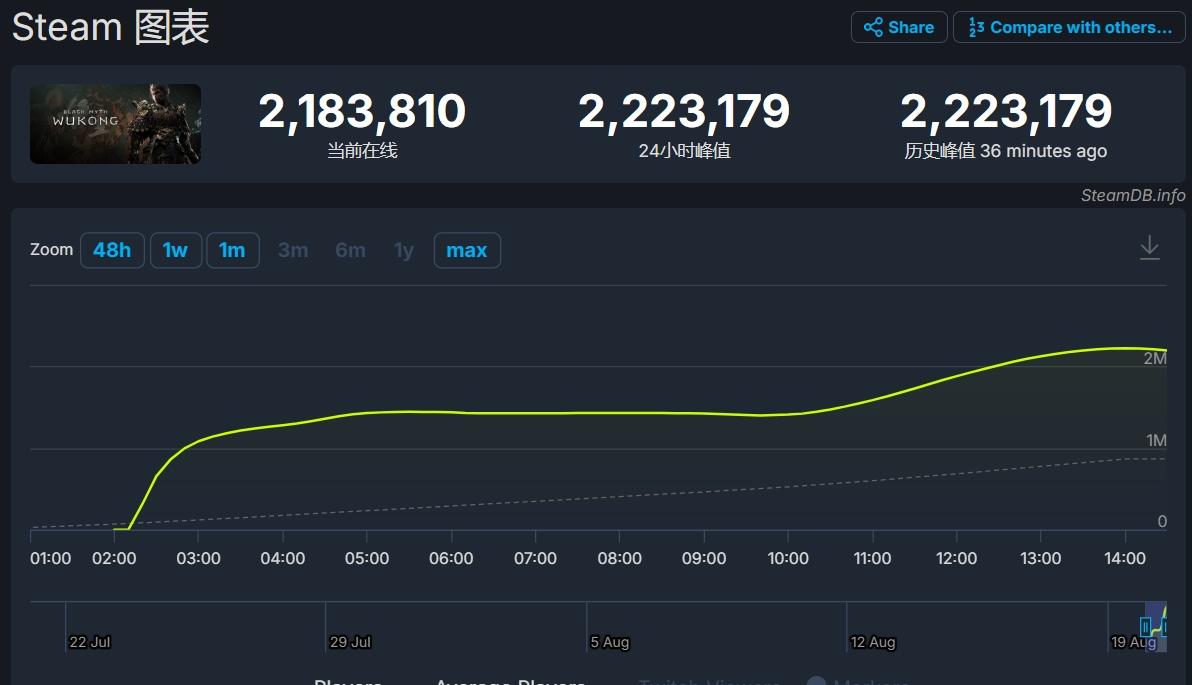
Task: Click the disabled 1y zoom option
Action: [404, 250]
